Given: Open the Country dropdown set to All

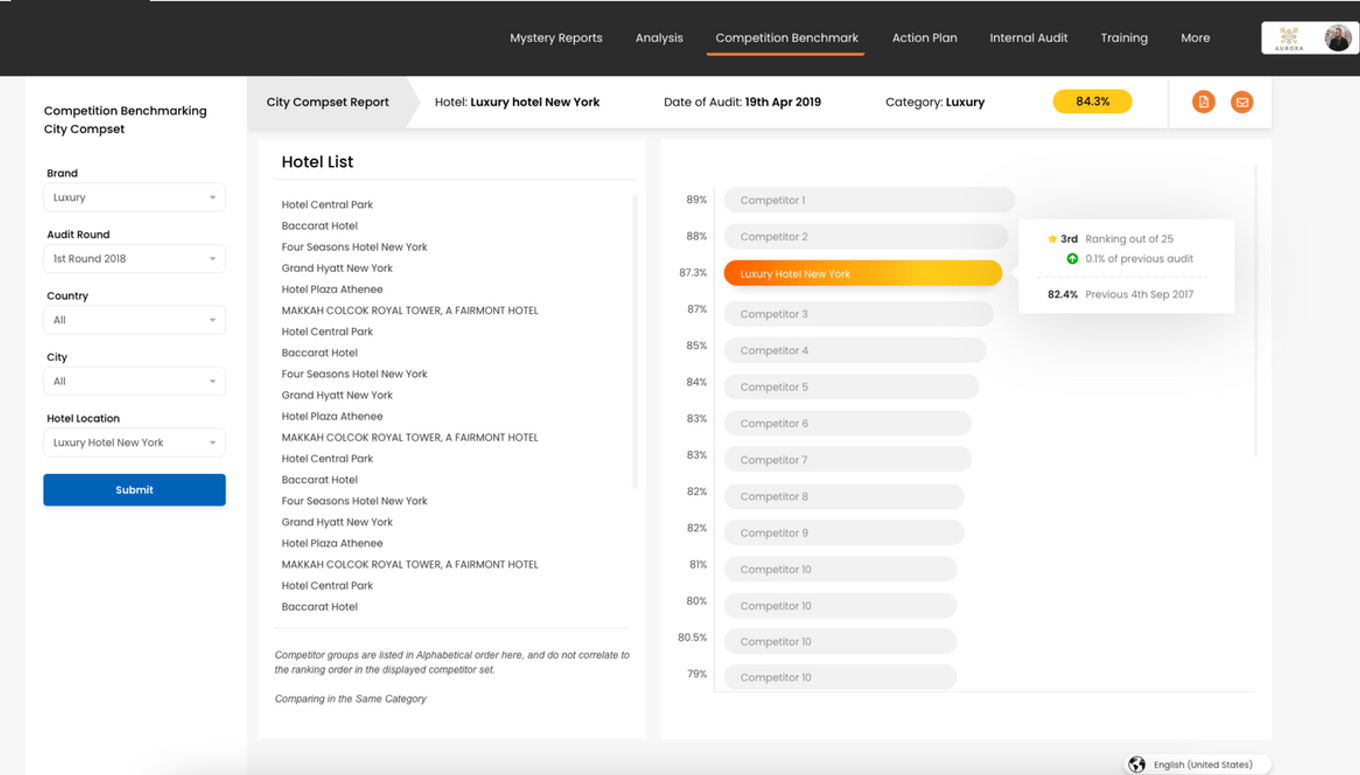Looking at the screenshot, I should [134, 320].
